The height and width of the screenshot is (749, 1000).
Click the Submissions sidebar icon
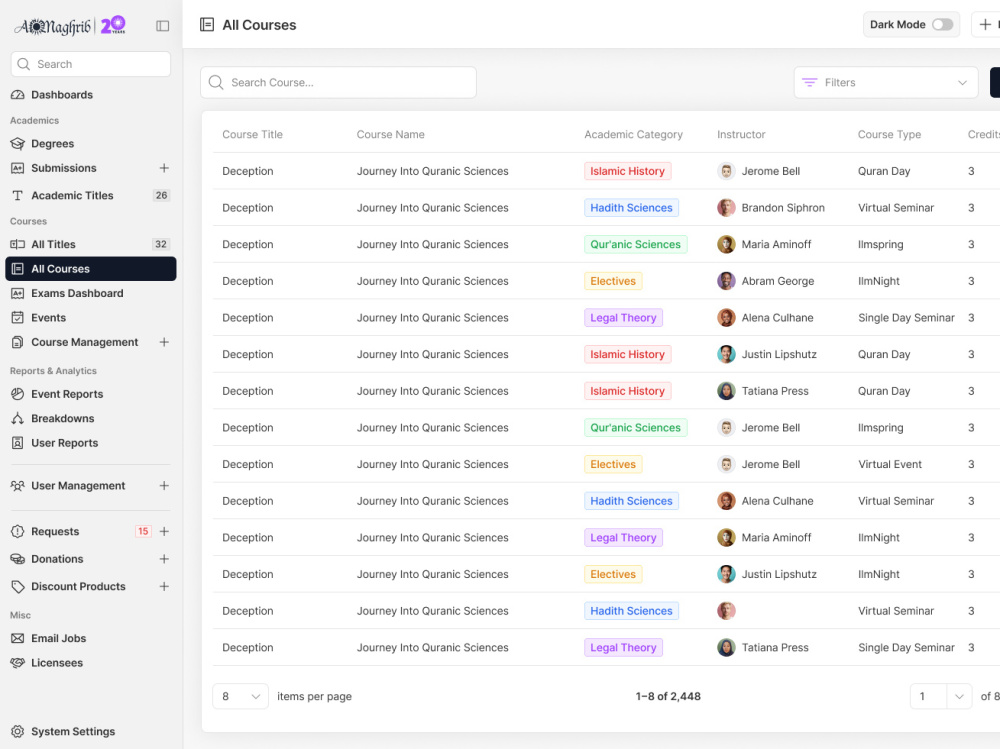[x=17, y=168]
